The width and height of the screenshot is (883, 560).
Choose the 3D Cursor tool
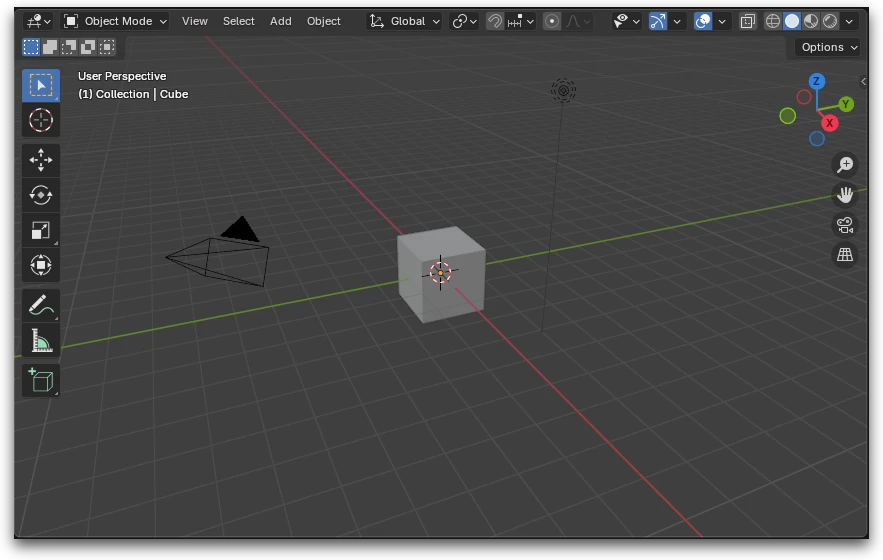click(41, 120)
